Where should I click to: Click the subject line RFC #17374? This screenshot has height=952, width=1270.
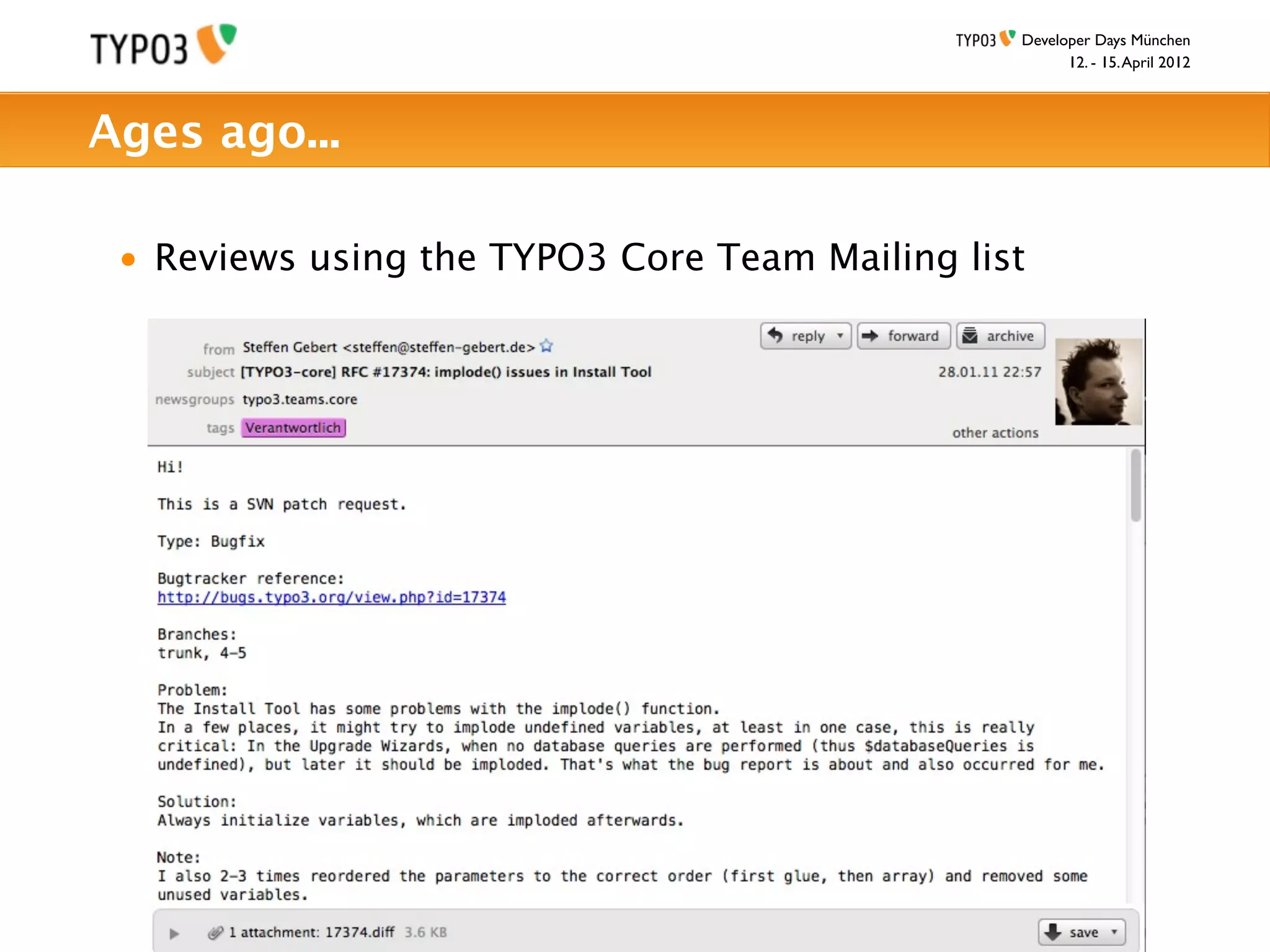click(446, 372)
